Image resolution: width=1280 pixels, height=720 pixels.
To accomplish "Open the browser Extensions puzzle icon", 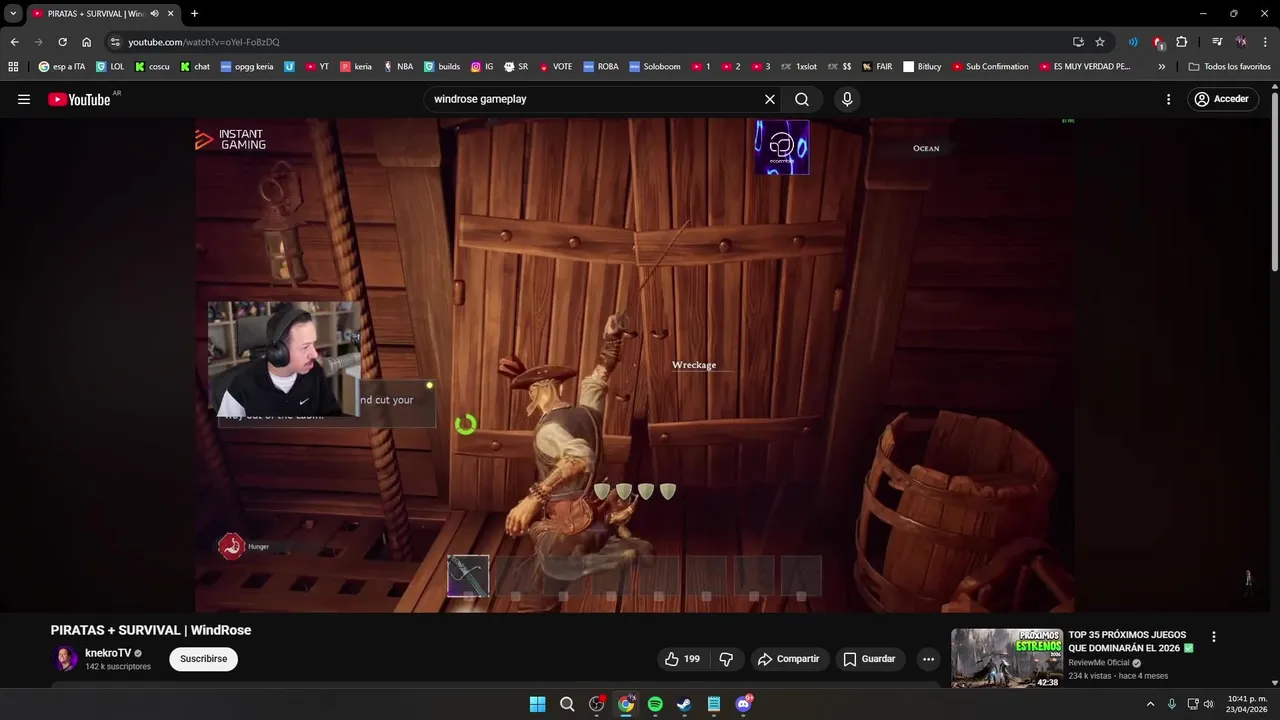I will click(x=1182, y=42).
